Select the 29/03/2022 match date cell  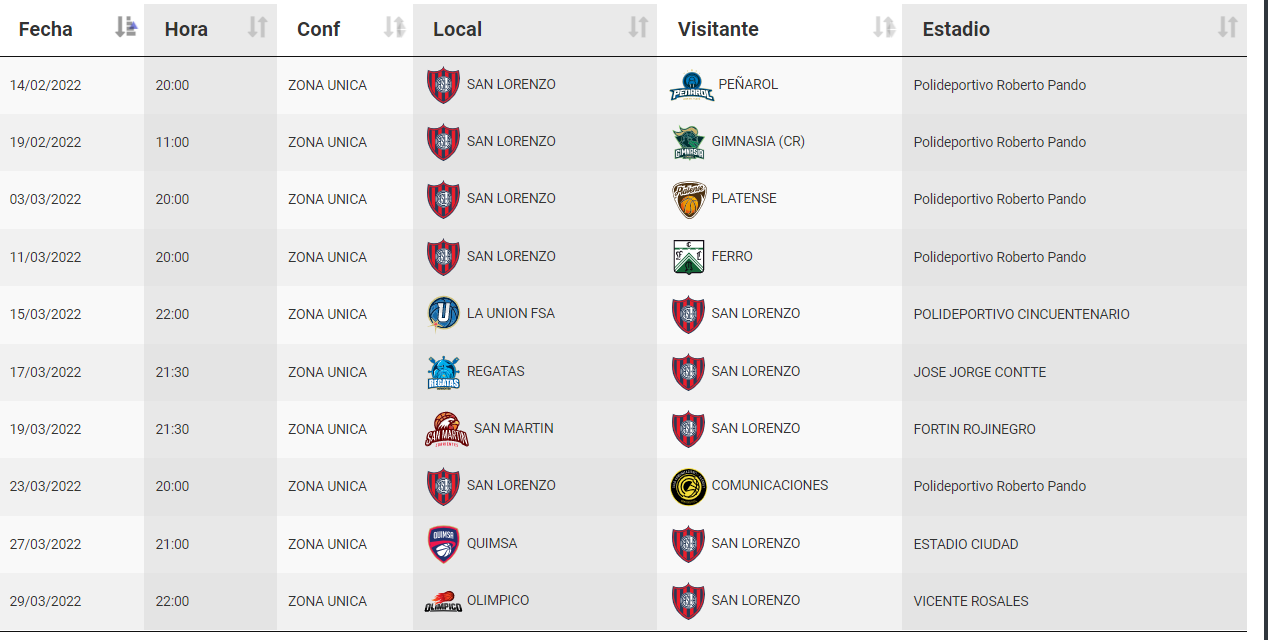pyautogui.click(x=72, y=602)
